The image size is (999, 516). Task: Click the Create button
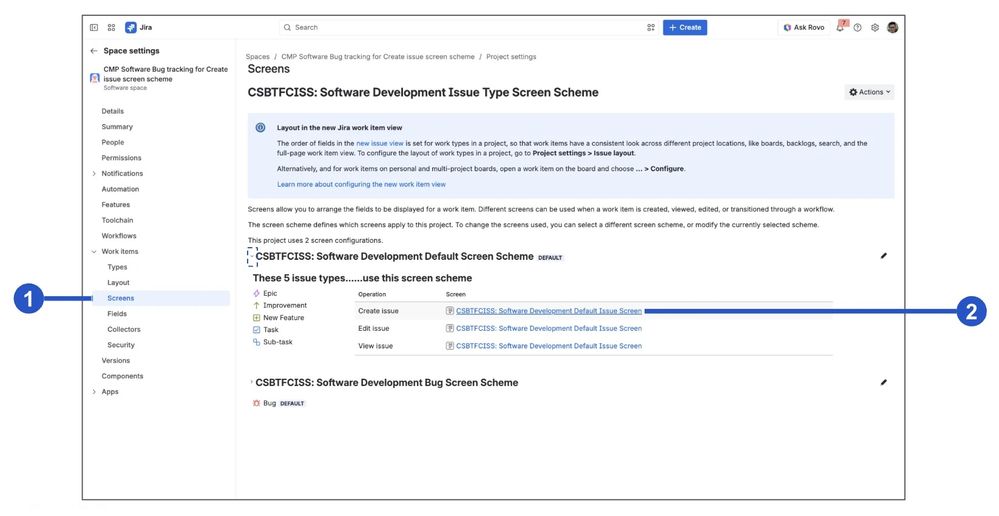click(x=685, y=27)
